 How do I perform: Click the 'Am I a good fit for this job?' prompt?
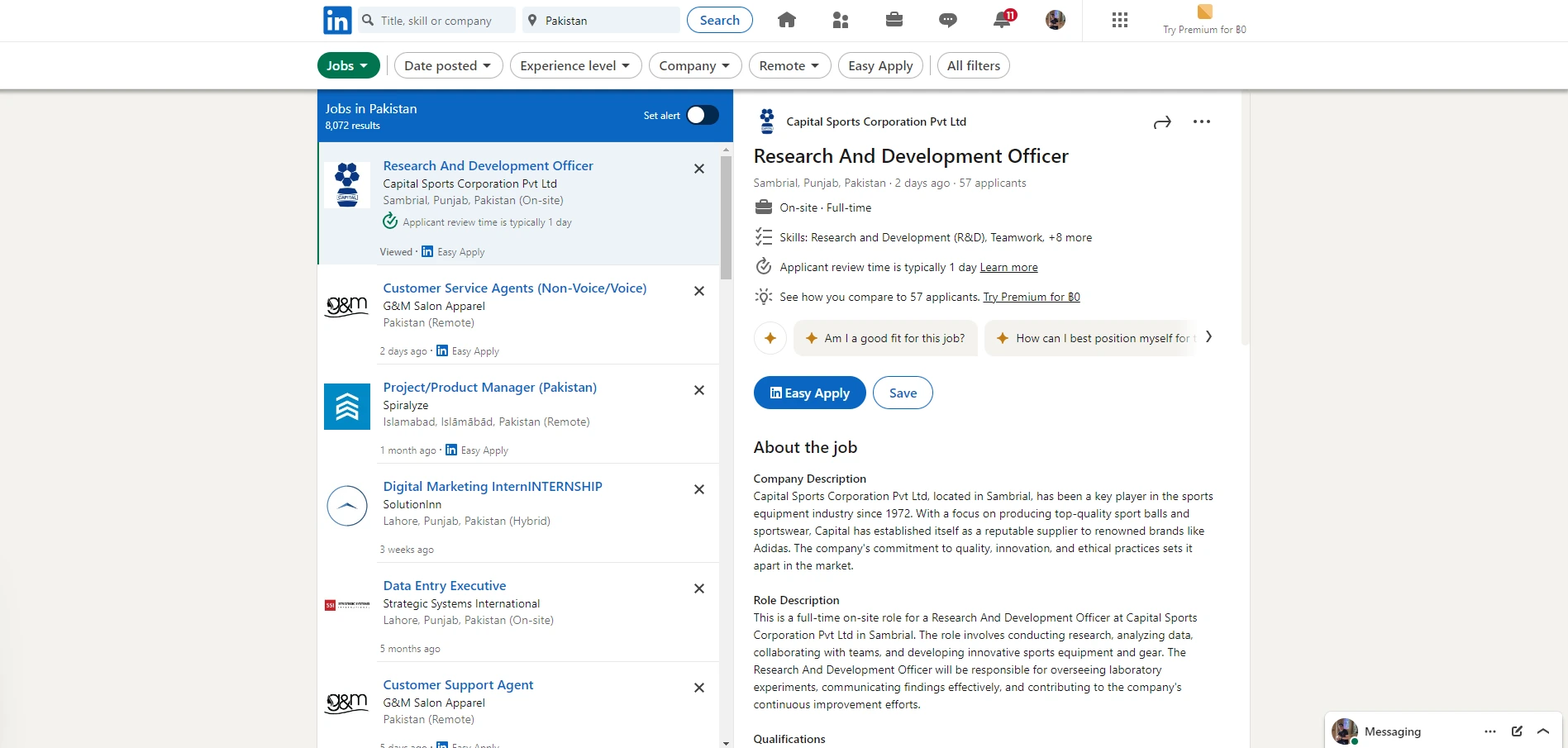(x=885, y=338)
